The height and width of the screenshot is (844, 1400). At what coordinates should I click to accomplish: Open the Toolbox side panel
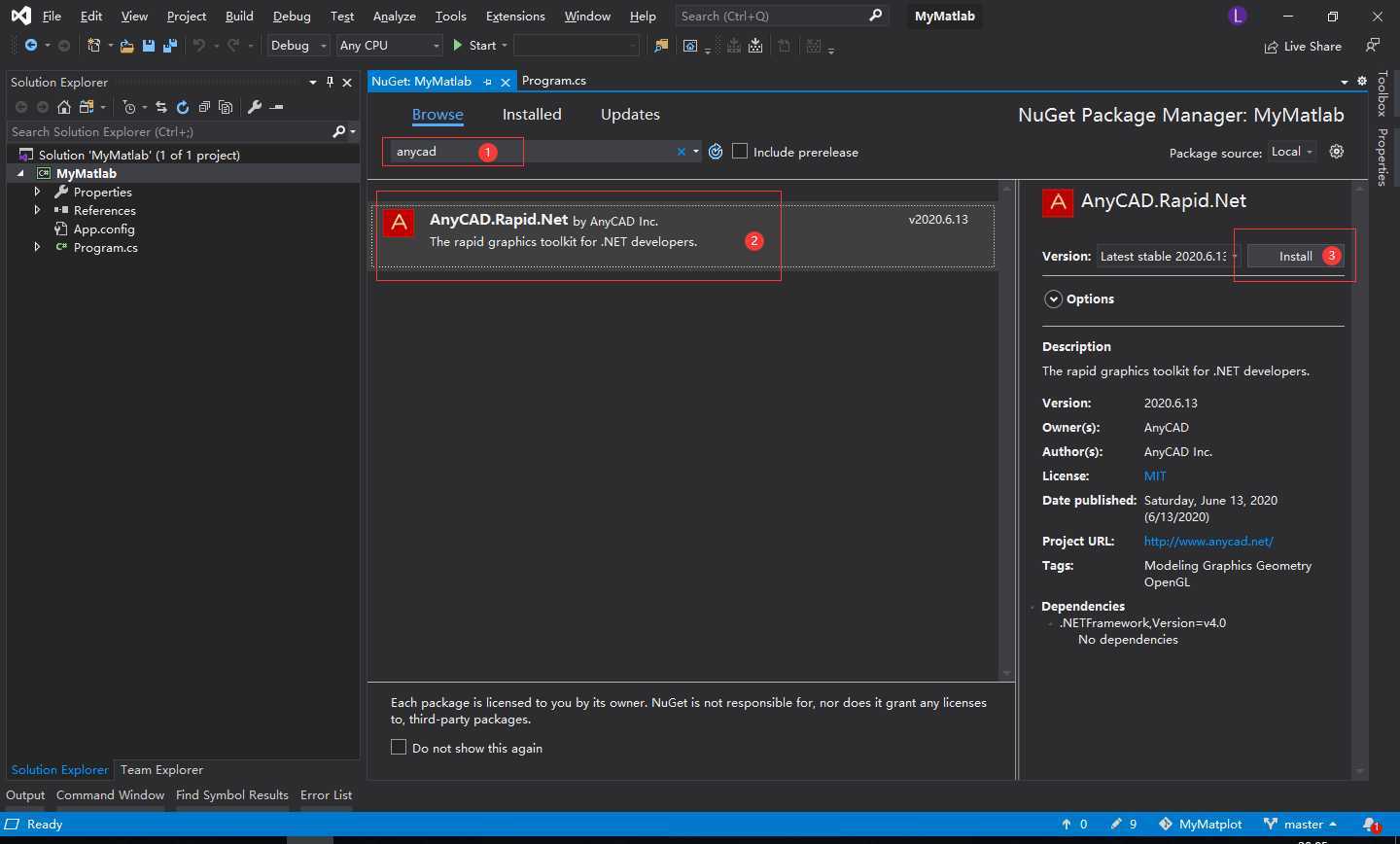tap(1382, 93)
